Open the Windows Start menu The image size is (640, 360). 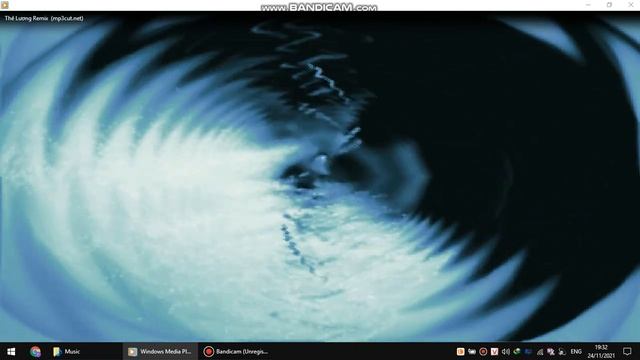(x=11, y=351)
